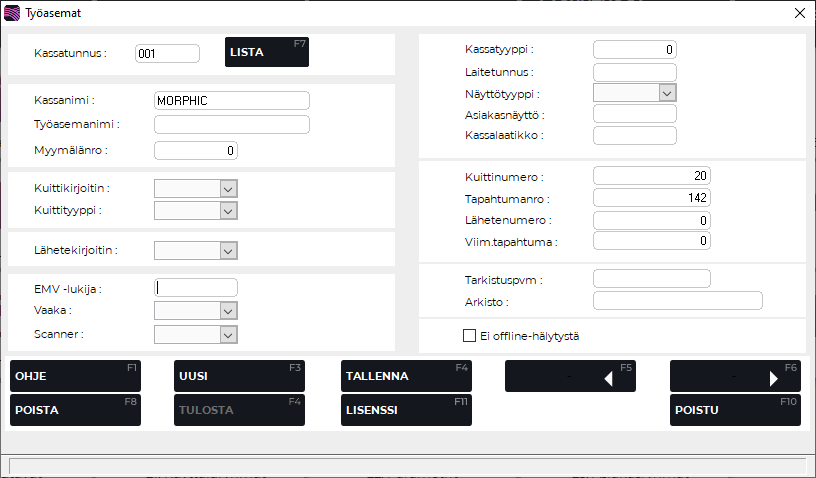Click the next record right arrow button
Viewport: 816px width, 478px height.
tap(735, 376)
